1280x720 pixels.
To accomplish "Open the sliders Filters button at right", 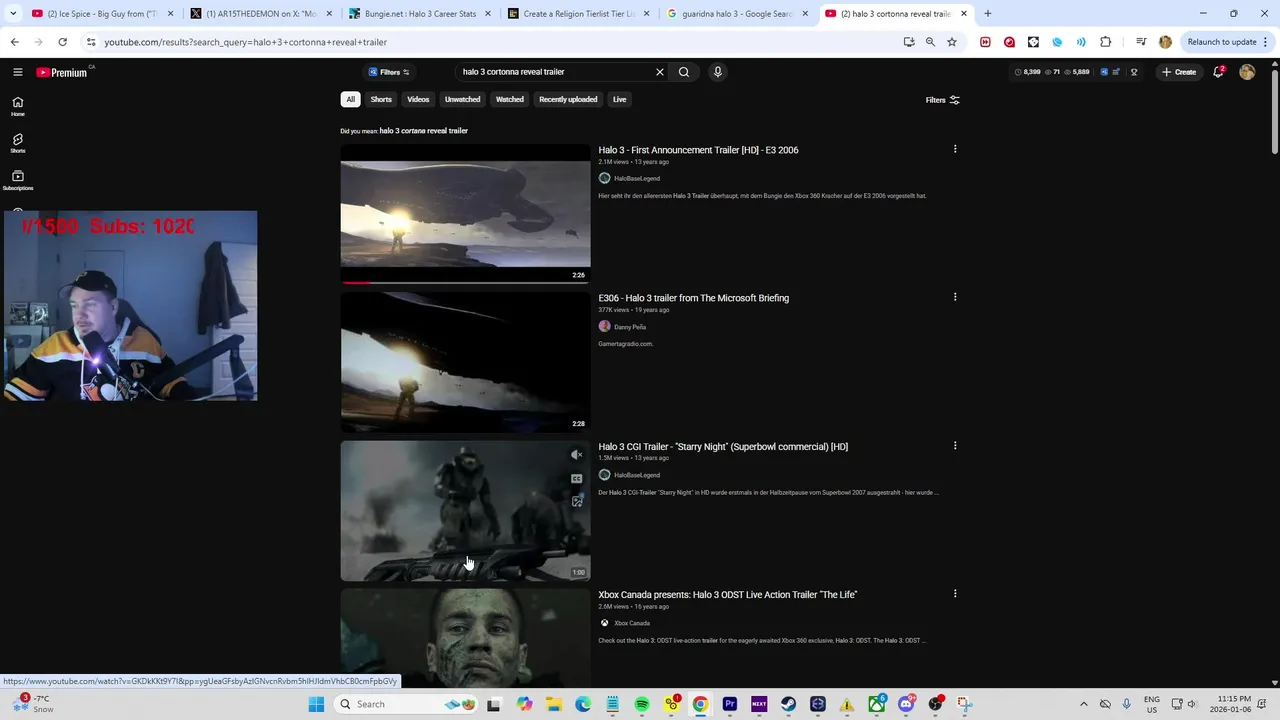I will [943, 100].
